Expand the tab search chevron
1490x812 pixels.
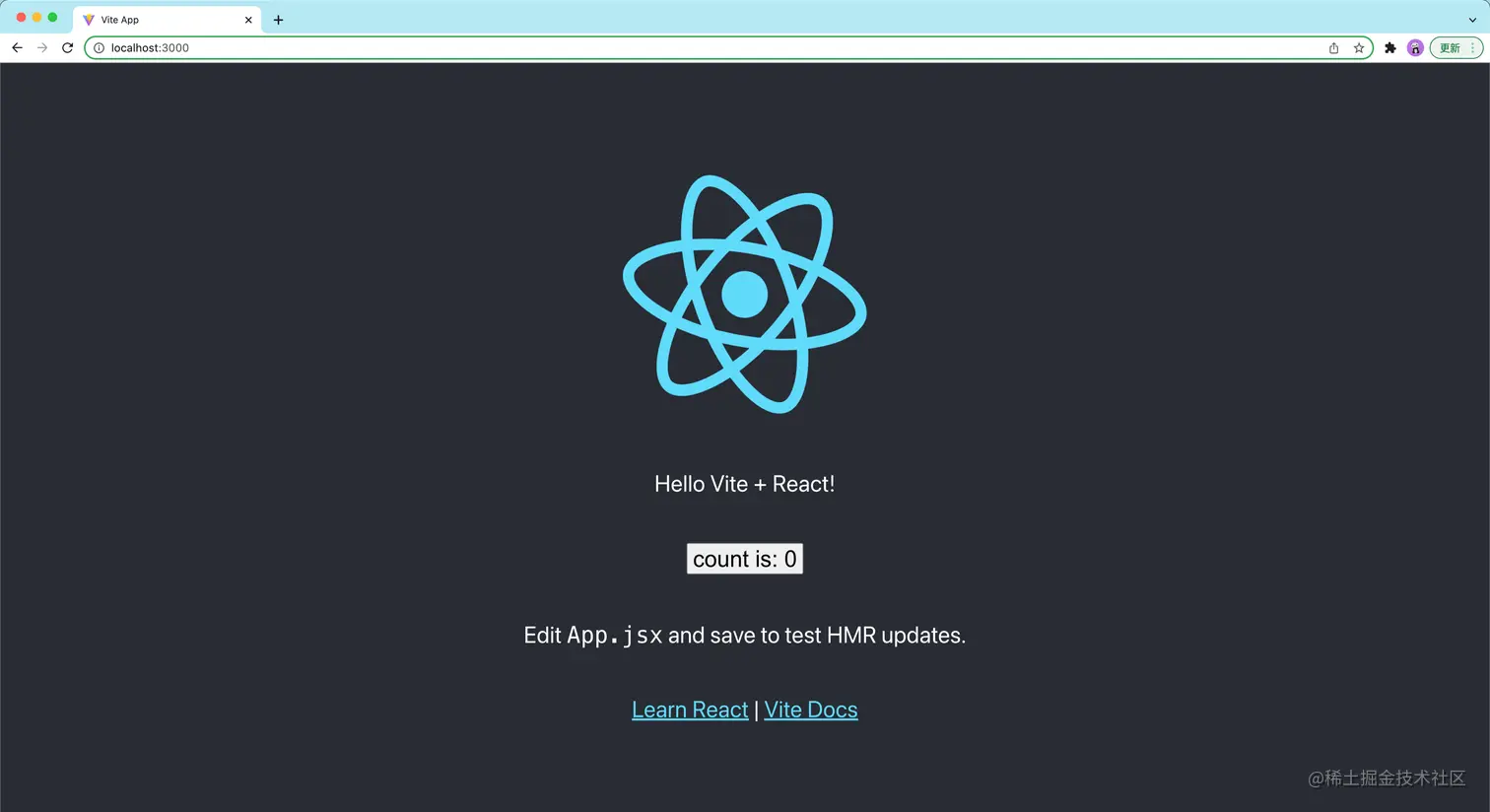[1472, 20]
